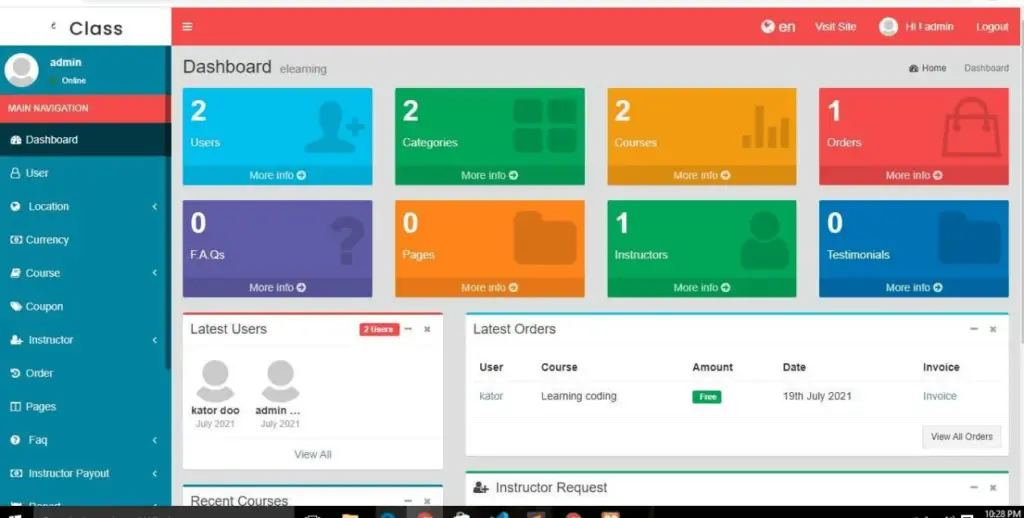Click the Course book icon in sidebar

click(x=16, y=273)
